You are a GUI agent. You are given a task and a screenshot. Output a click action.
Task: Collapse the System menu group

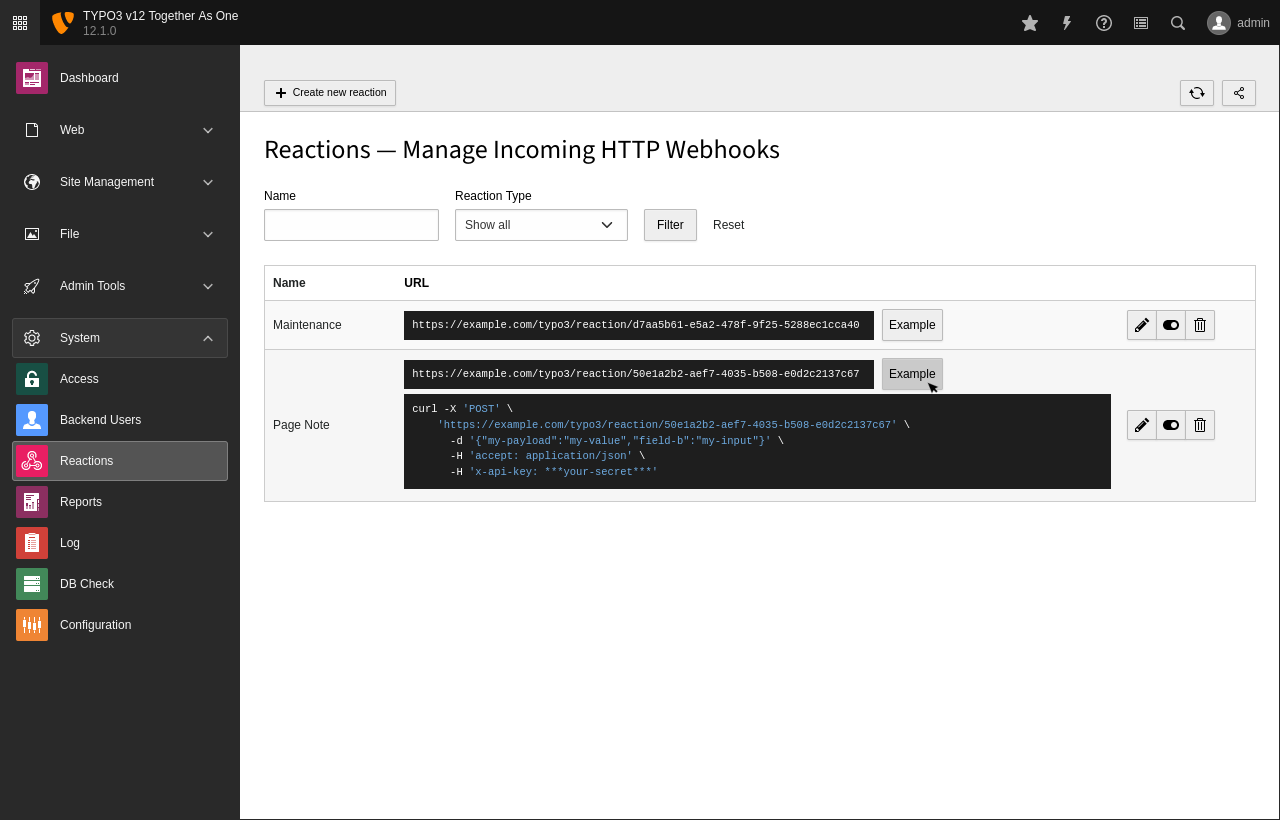click(x=120, y=338)
